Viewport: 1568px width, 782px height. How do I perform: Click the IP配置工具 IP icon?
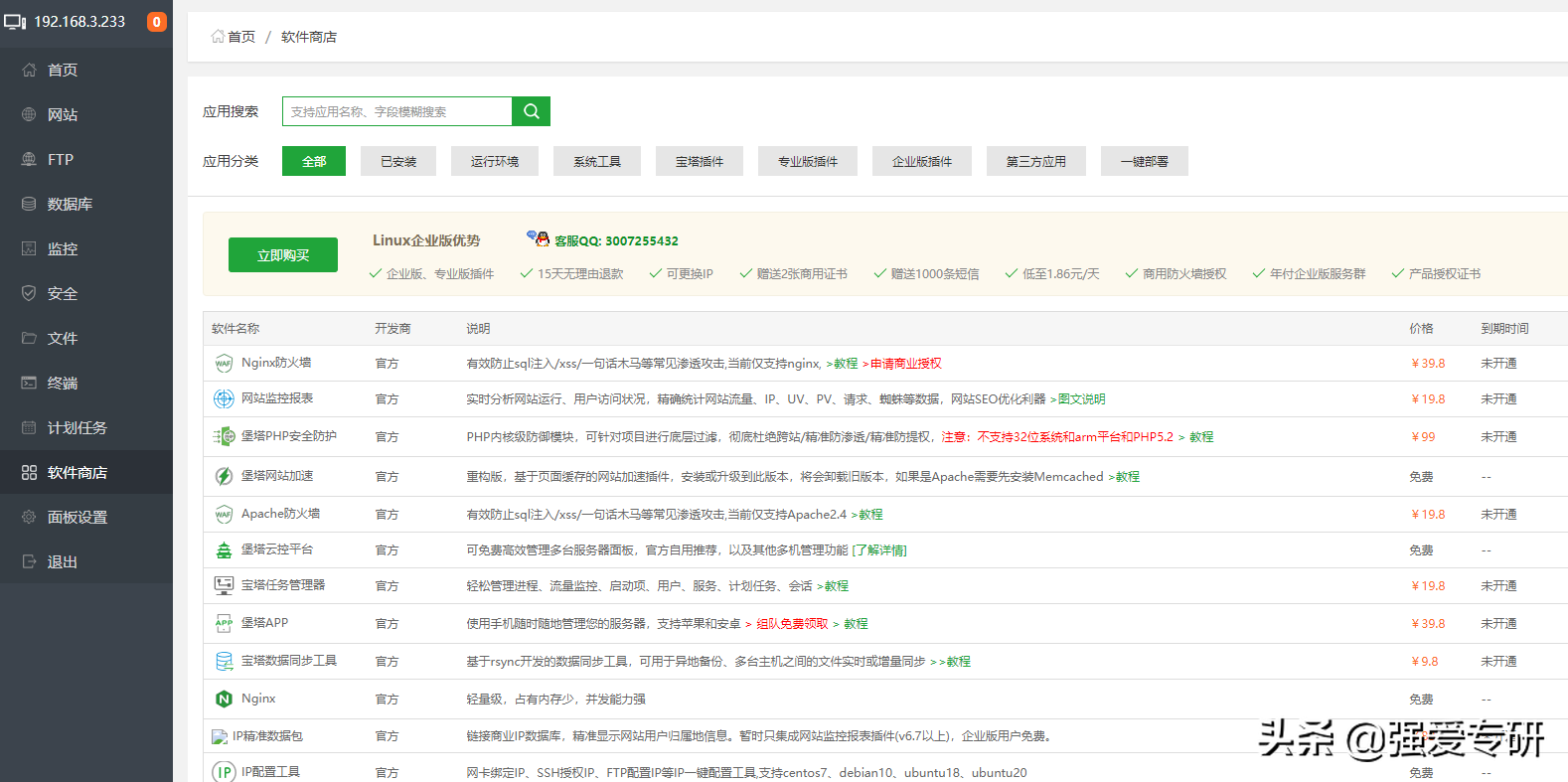(224, 772)
